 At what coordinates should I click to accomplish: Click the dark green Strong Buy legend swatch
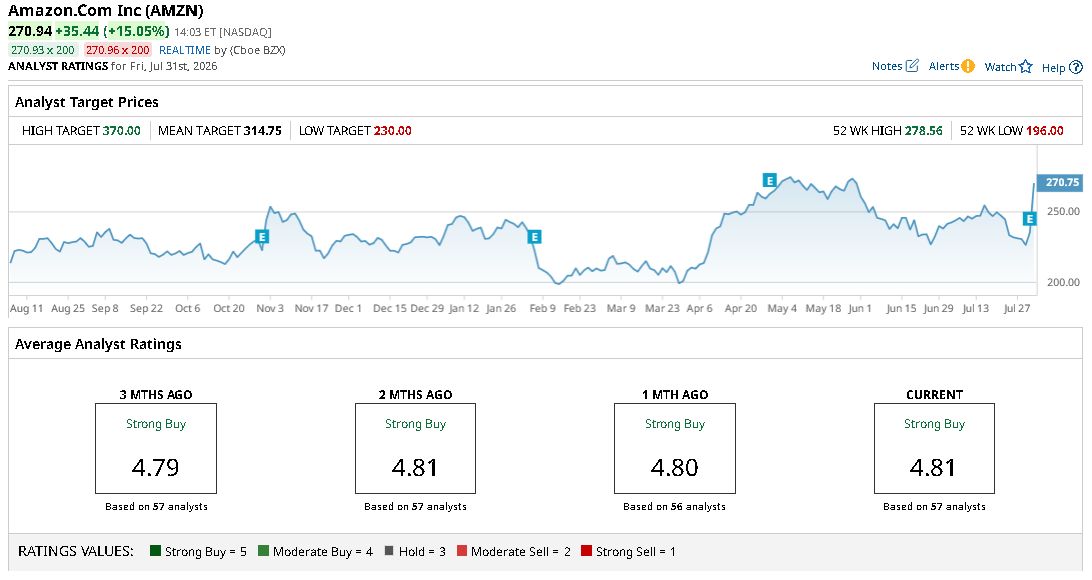pyautogui.click(x=155, y=551)
